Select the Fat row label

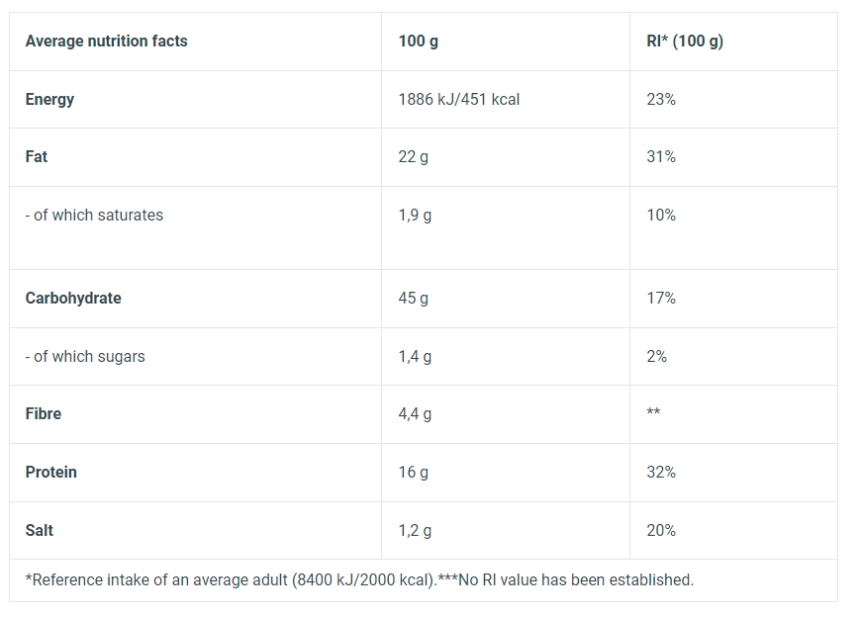(x=36, y=157)
